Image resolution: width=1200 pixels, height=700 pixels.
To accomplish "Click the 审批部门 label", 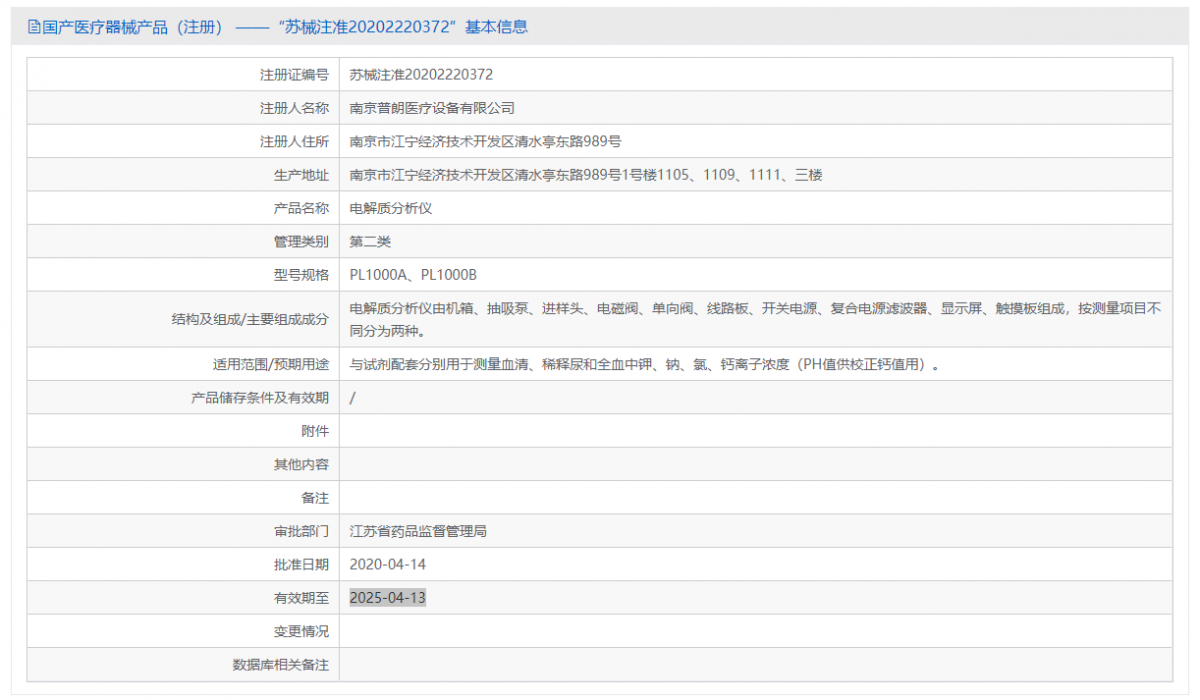I will coord(301,532).
